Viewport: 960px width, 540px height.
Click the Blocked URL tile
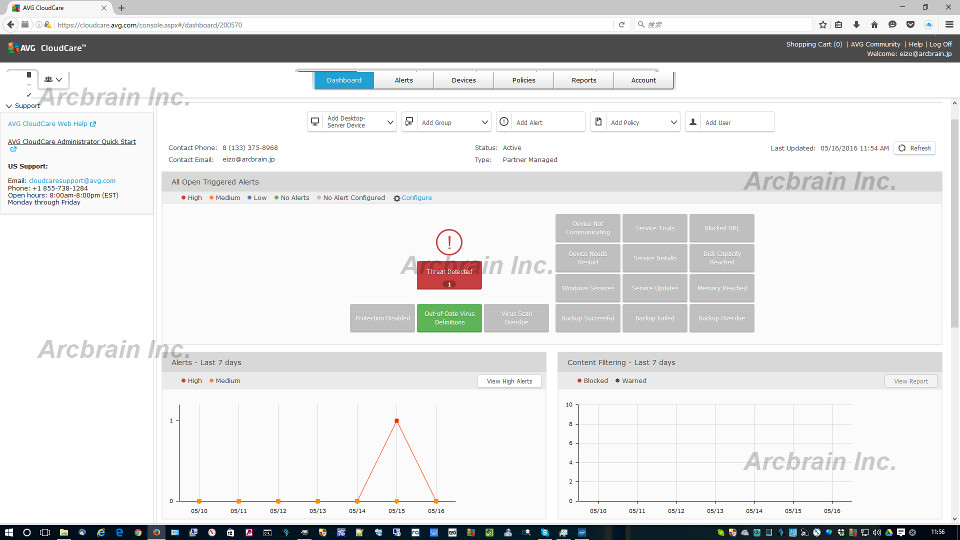[x=721, y=228]
